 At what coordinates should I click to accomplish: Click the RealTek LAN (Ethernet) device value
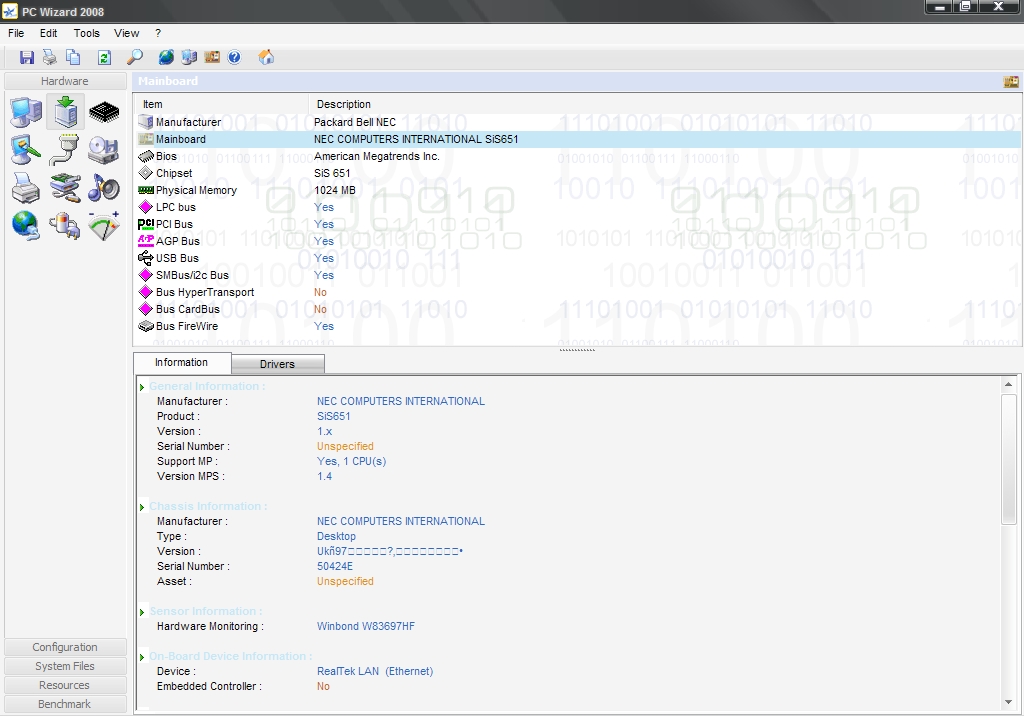(375, 671)
